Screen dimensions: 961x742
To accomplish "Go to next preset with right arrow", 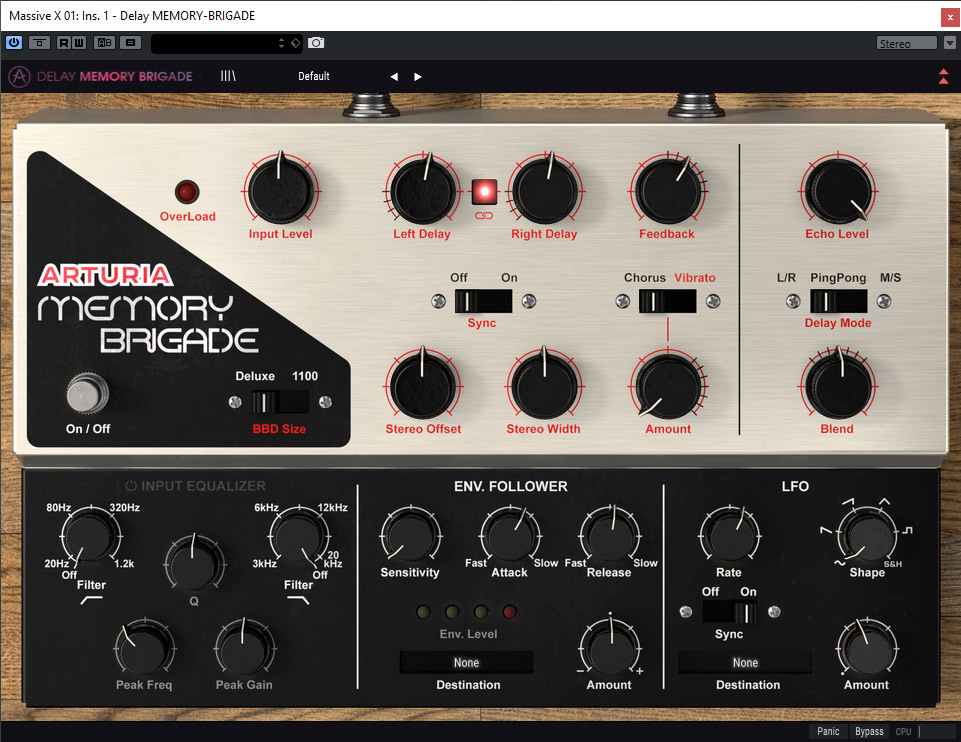I will click(418, 77).
